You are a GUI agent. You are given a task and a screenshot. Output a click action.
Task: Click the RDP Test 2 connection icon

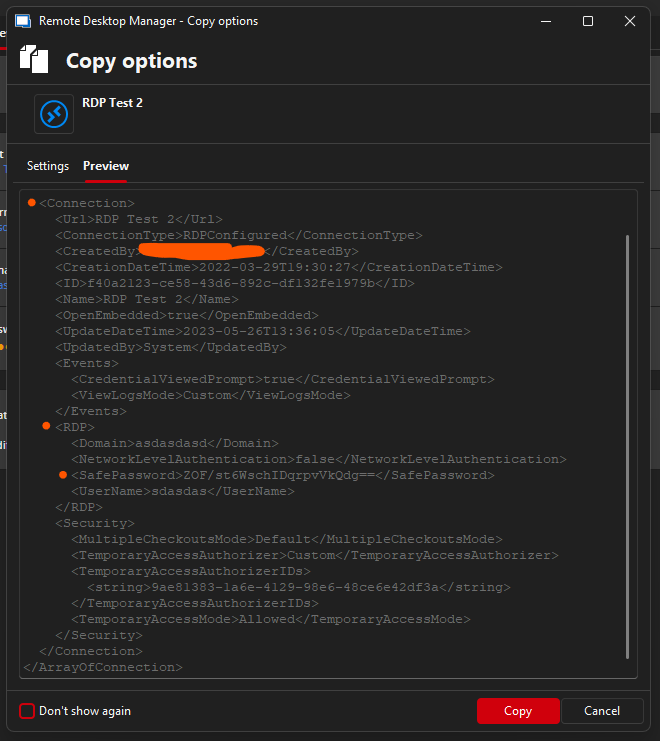coord(54,114)
